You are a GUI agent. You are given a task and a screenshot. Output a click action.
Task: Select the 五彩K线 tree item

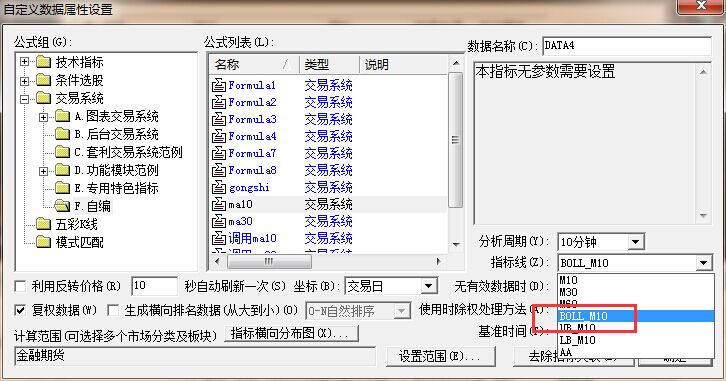coord(76,225)
